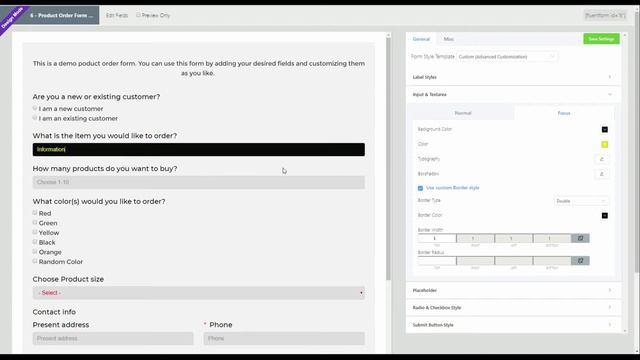Tick the Preview Only checkbox
The height and width of the screenshot is (360, 640).
pos(138,15)
